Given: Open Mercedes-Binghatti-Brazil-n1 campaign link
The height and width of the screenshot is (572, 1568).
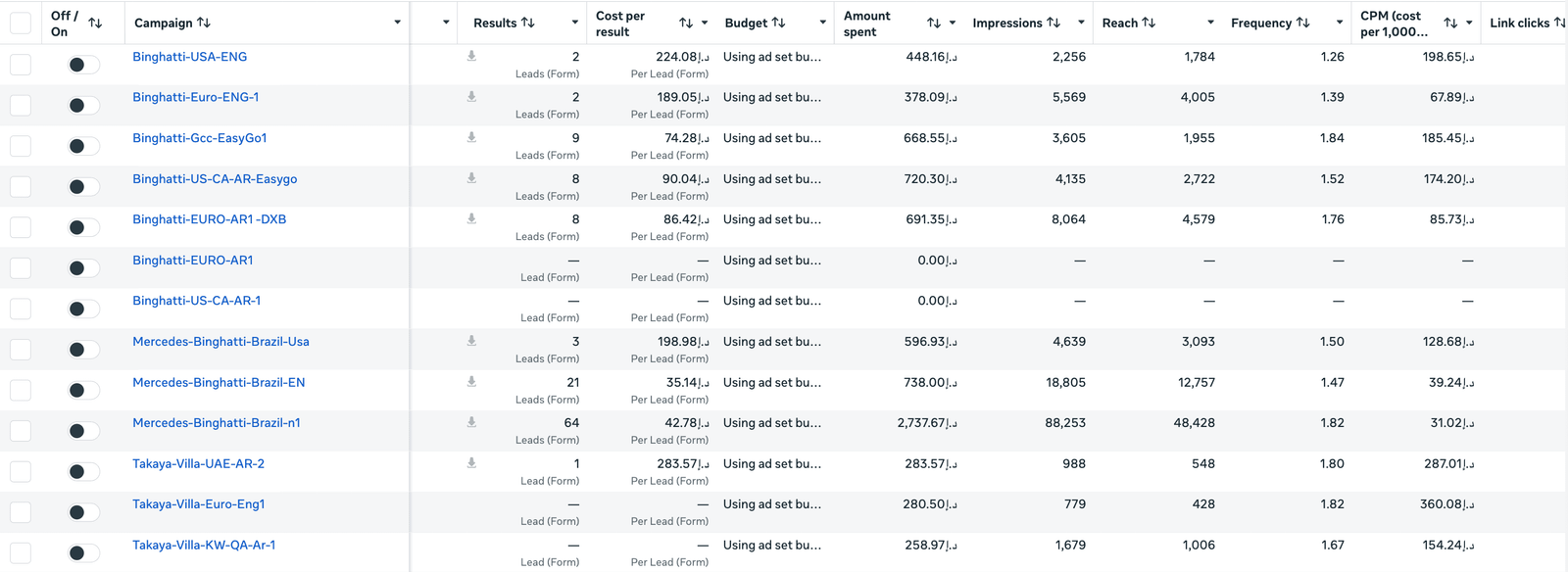Looking at the screenshot, I should [x=217, y=423].
